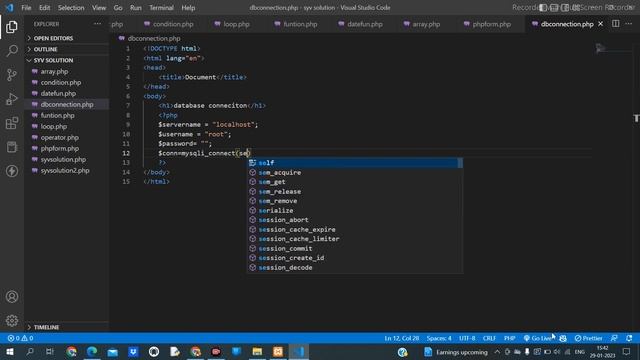Screen dimensions: 640x360
Task: Open the Search view in activity bar
Action: tap(12, 51)
